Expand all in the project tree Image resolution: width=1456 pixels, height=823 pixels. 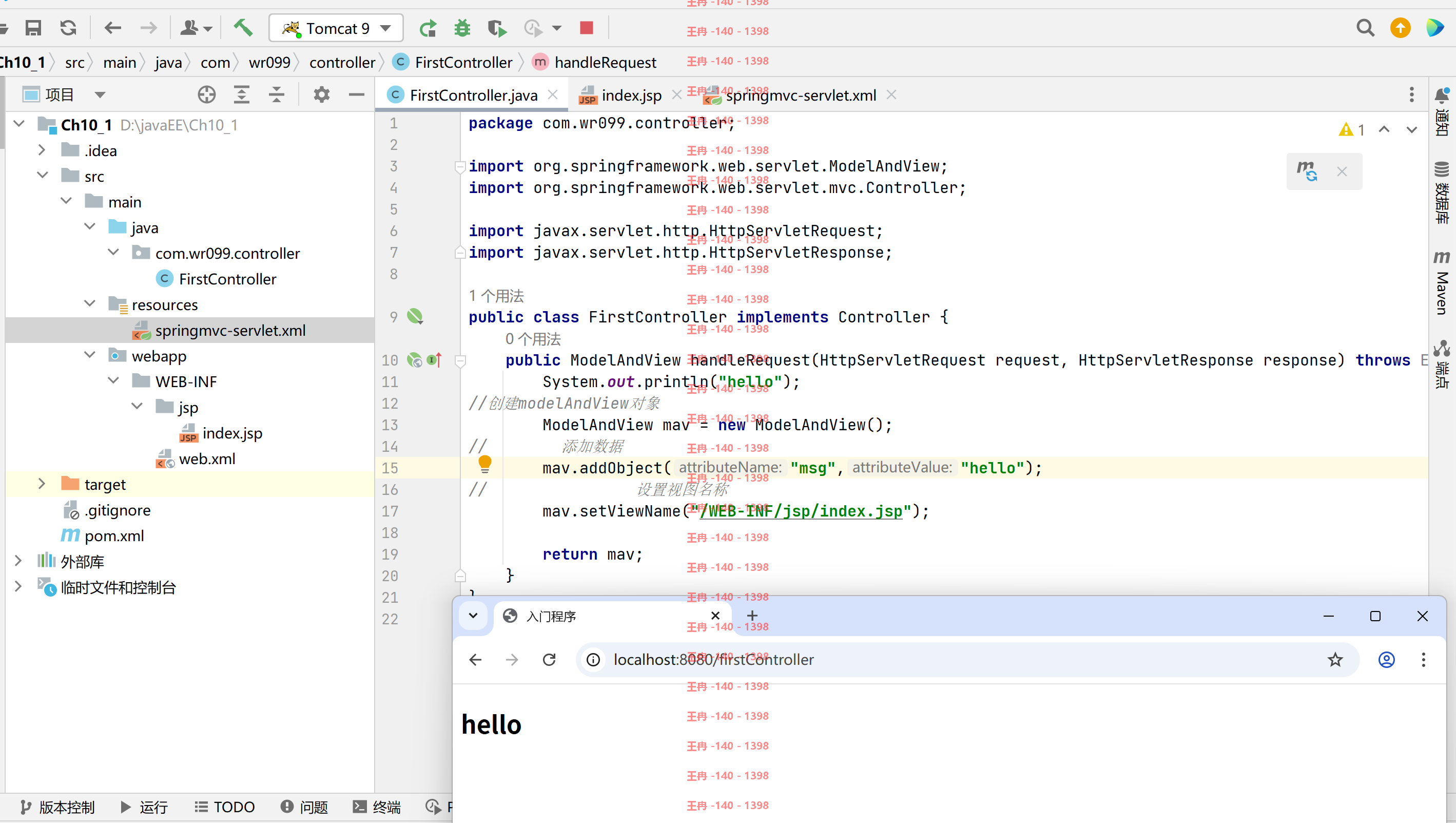(241, 94)
